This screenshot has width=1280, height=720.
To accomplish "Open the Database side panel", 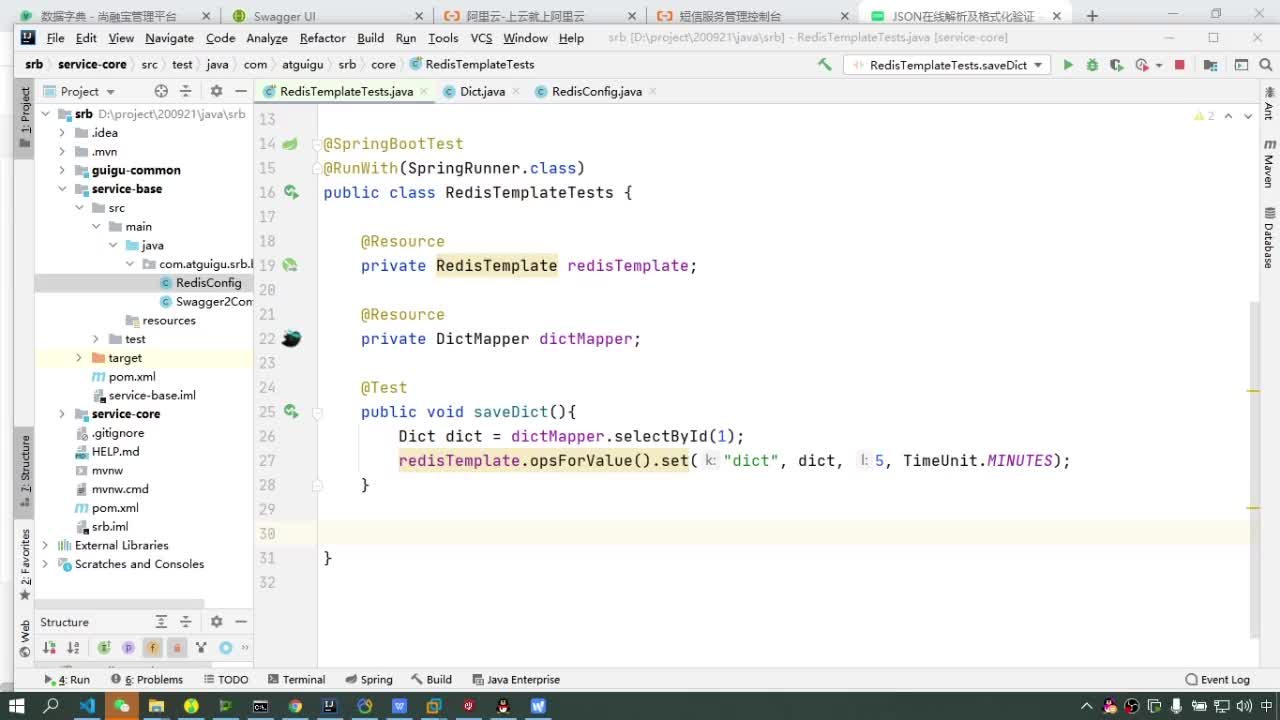I will 1268,238.
